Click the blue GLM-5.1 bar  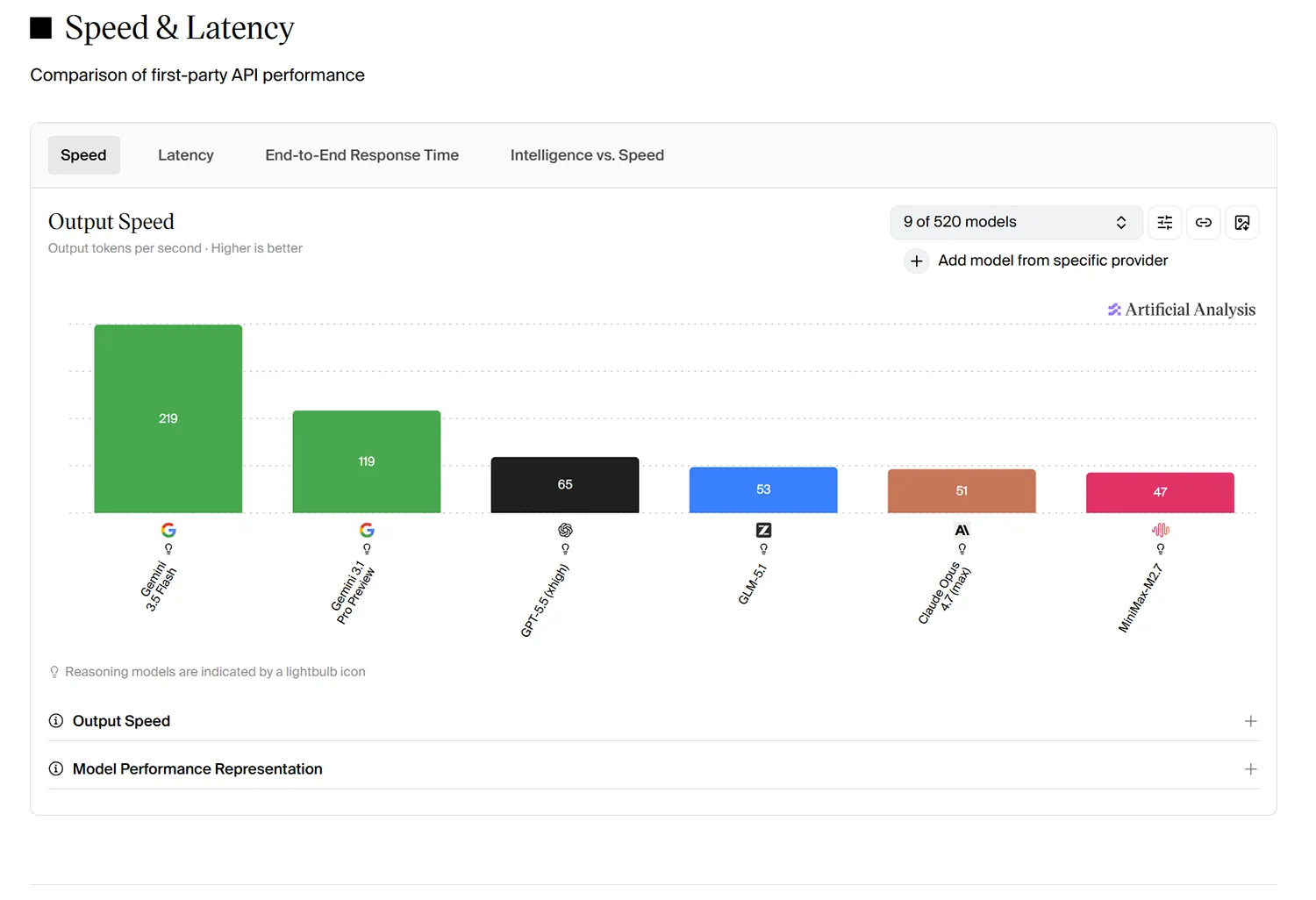coord(763,490)
